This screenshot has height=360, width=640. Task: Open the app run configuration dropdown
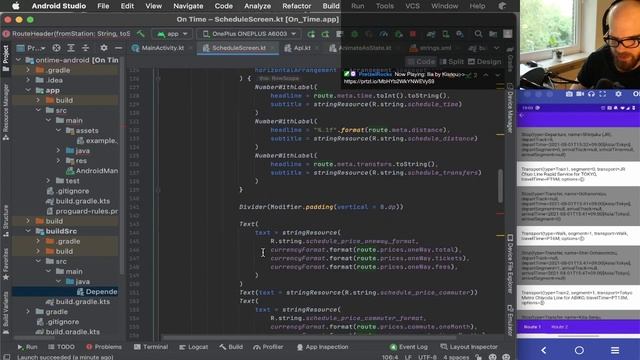click(172, 34)
